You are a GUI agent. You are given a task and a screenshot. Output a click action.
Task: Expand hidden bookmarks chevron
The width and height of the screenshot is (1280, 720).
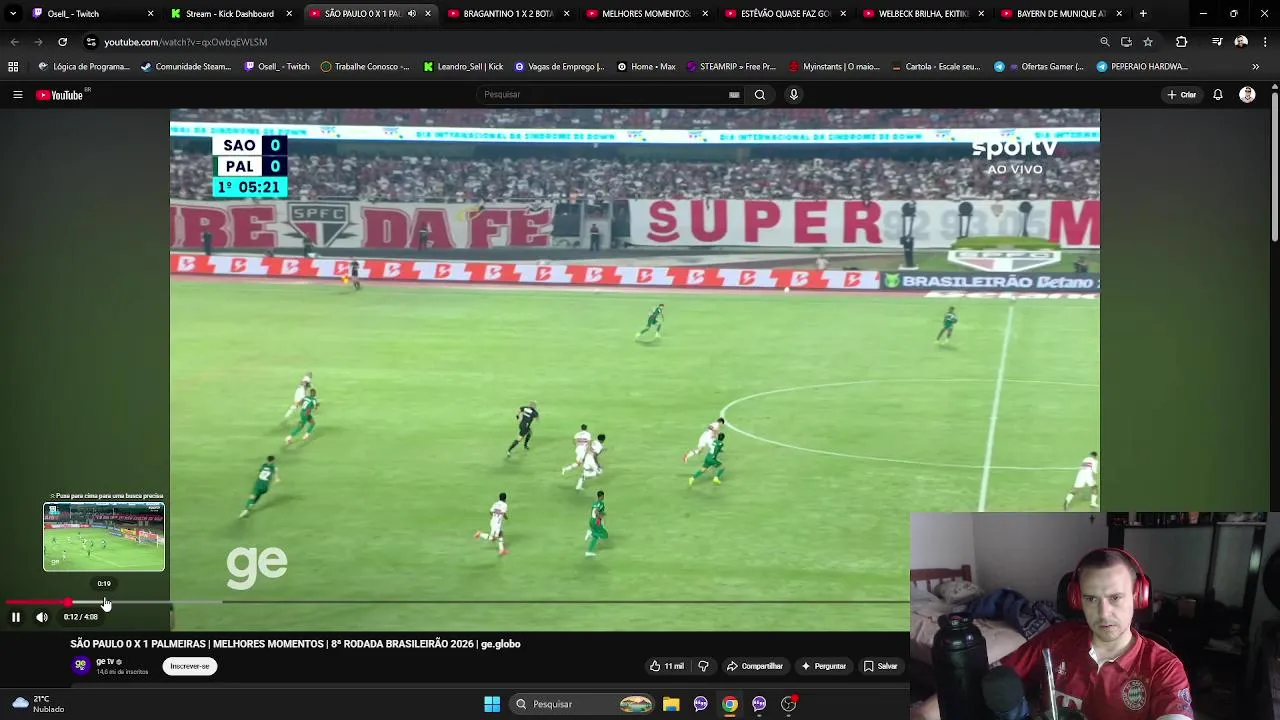(1256, 67)
